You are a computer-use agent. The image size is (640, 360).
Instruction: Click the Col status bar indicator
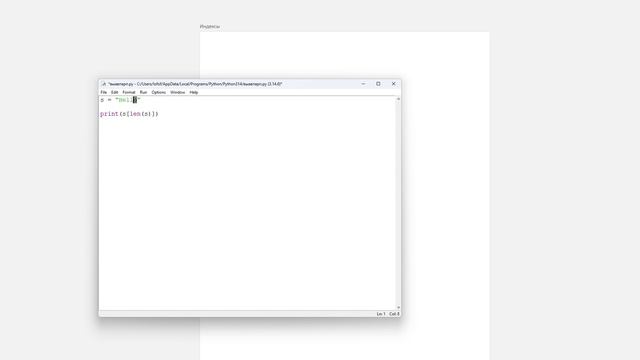point(394,314)
